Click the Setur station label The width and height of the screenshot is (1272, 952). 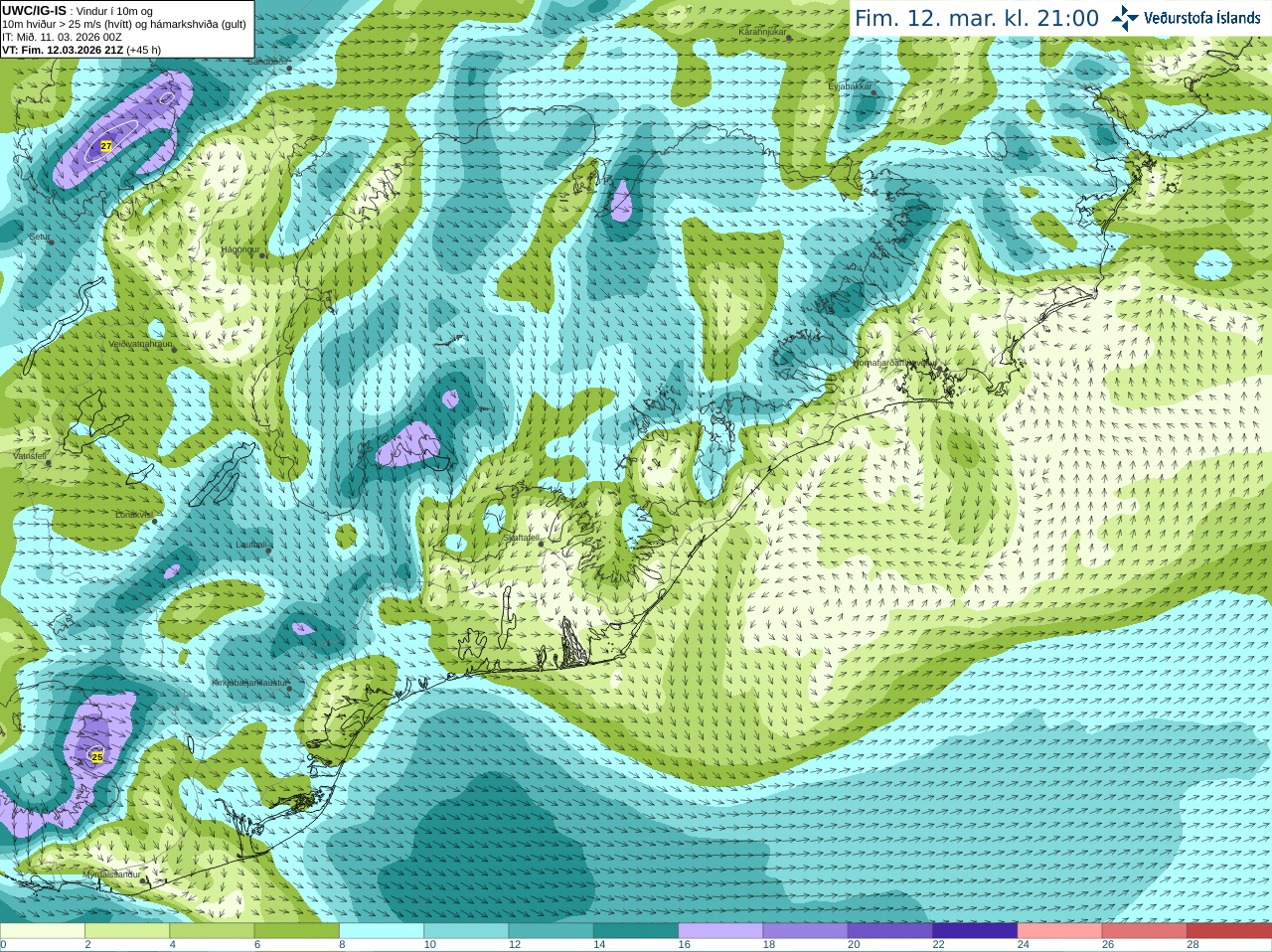point(39,237)
